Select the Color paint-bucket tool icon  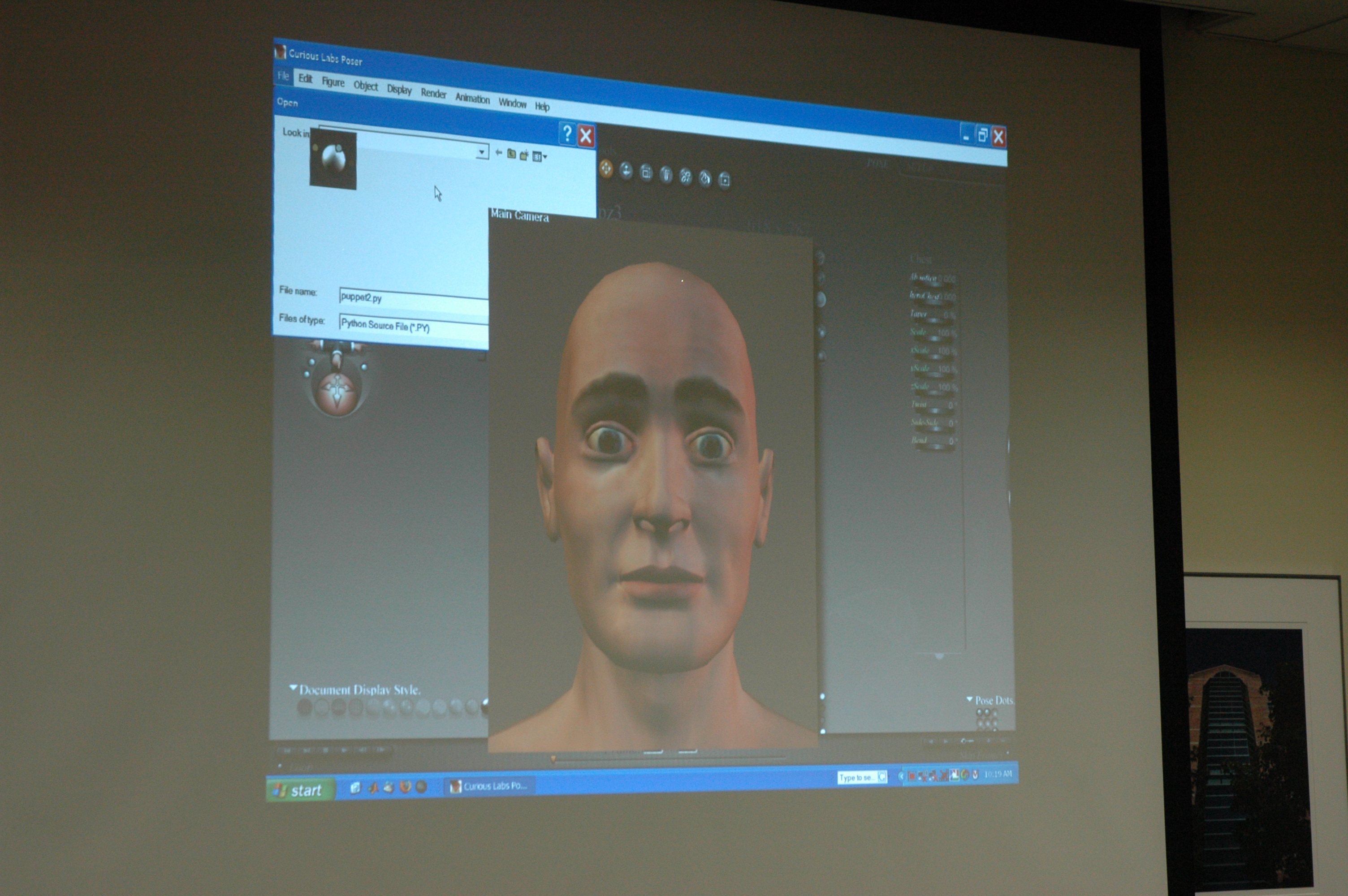705,178
